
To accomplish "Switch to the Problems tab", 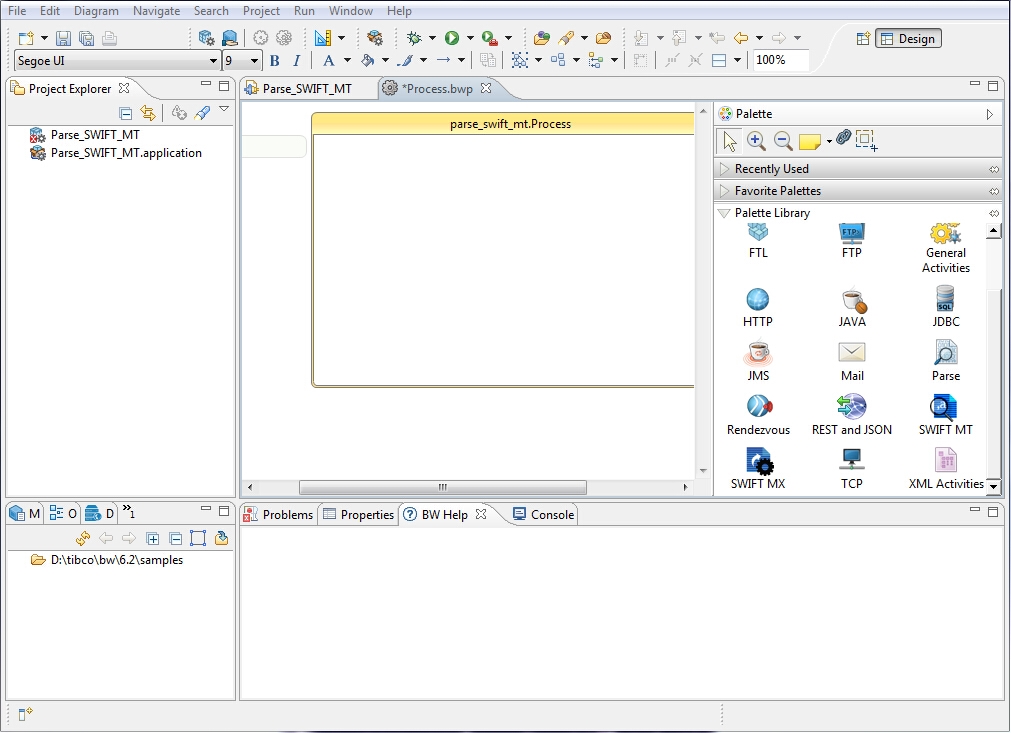I will point(278,514).
